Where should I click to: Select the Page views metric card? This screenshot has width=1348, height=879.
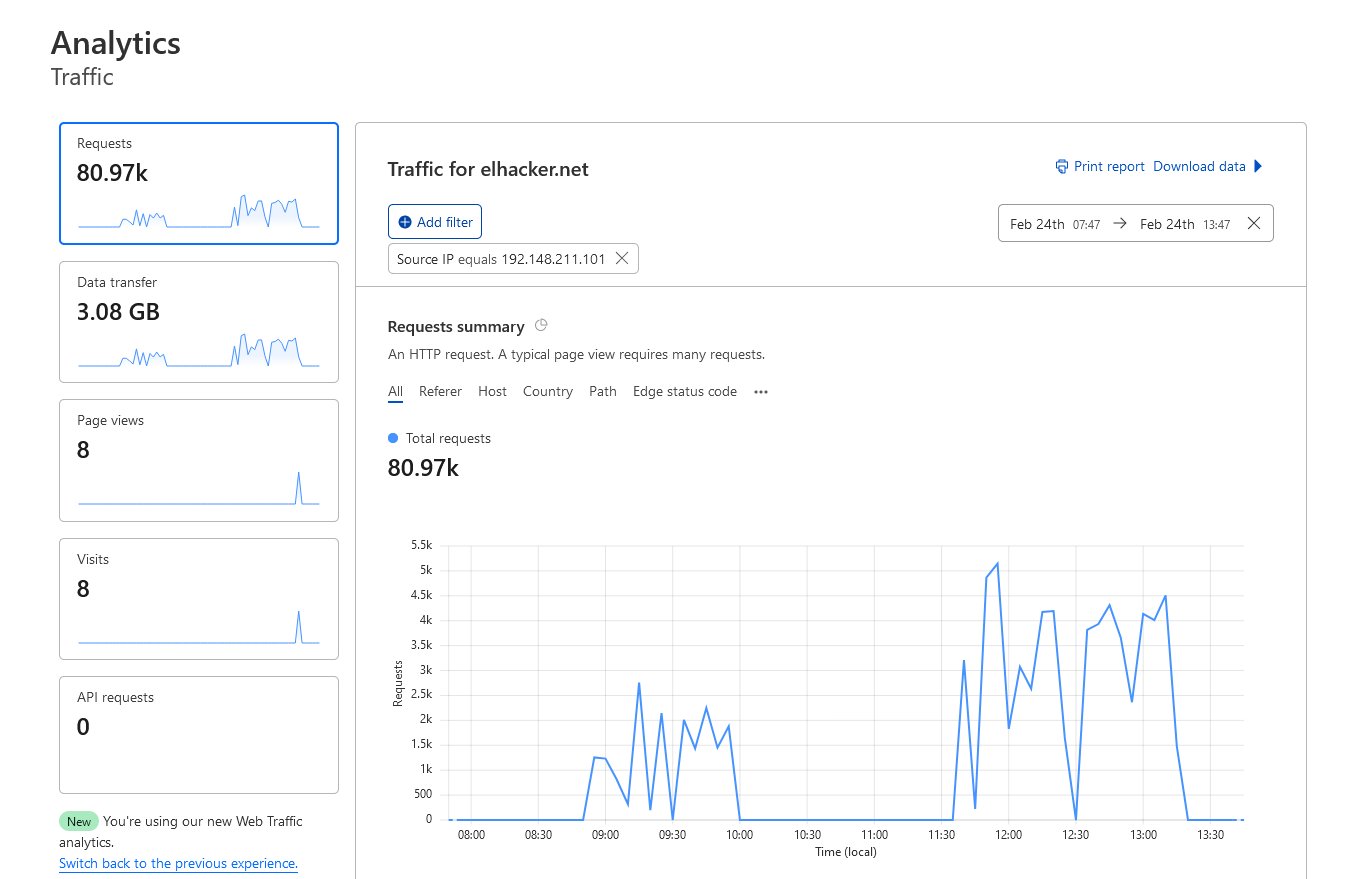198,460
